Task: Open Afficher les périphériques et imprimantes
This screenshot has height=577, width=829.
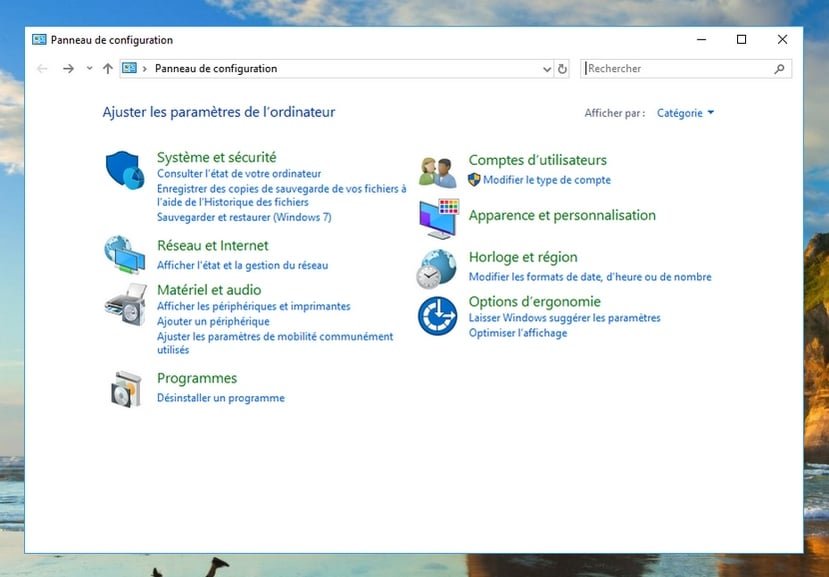Action: click(254, 306)
